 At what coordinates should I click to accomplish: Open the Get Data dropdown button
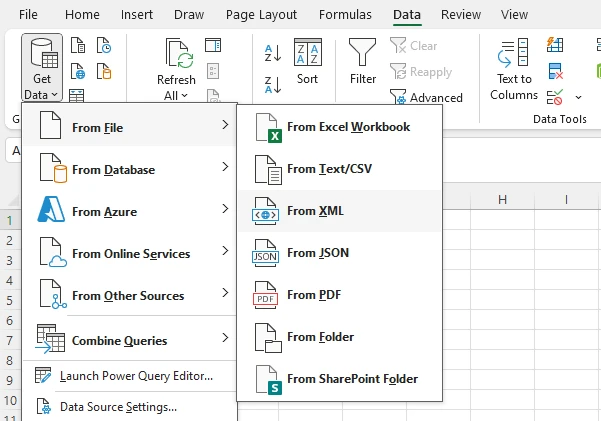[42, 67]
